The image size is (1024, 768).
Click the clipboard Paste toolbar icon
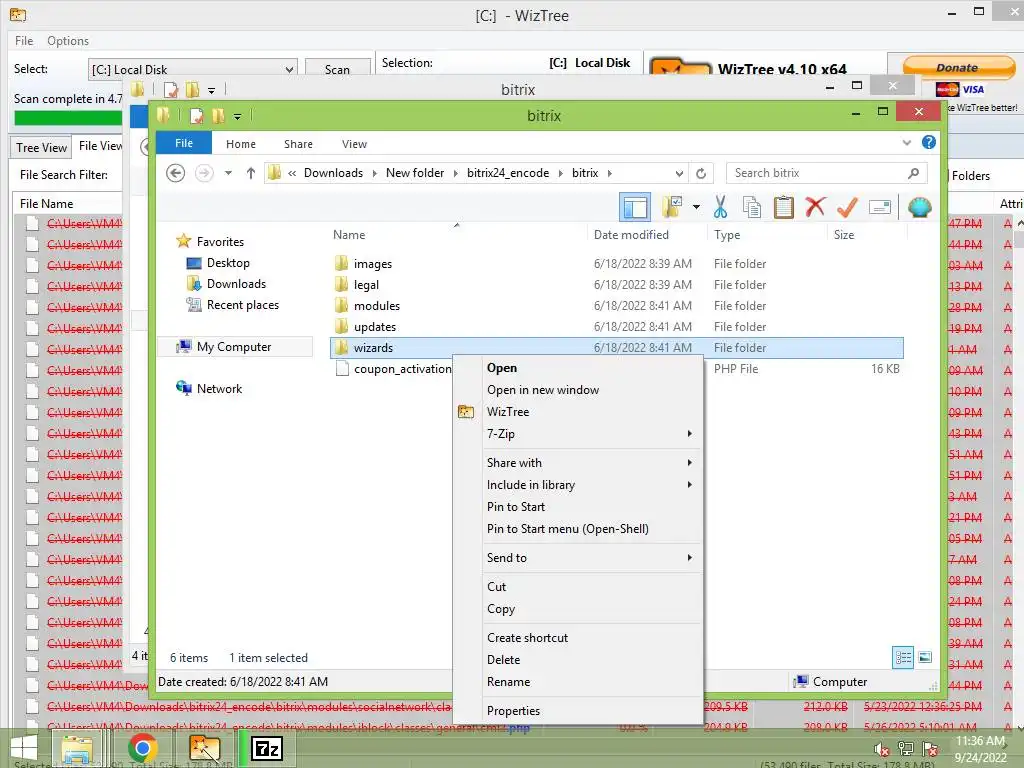click(x=784, y=208)
